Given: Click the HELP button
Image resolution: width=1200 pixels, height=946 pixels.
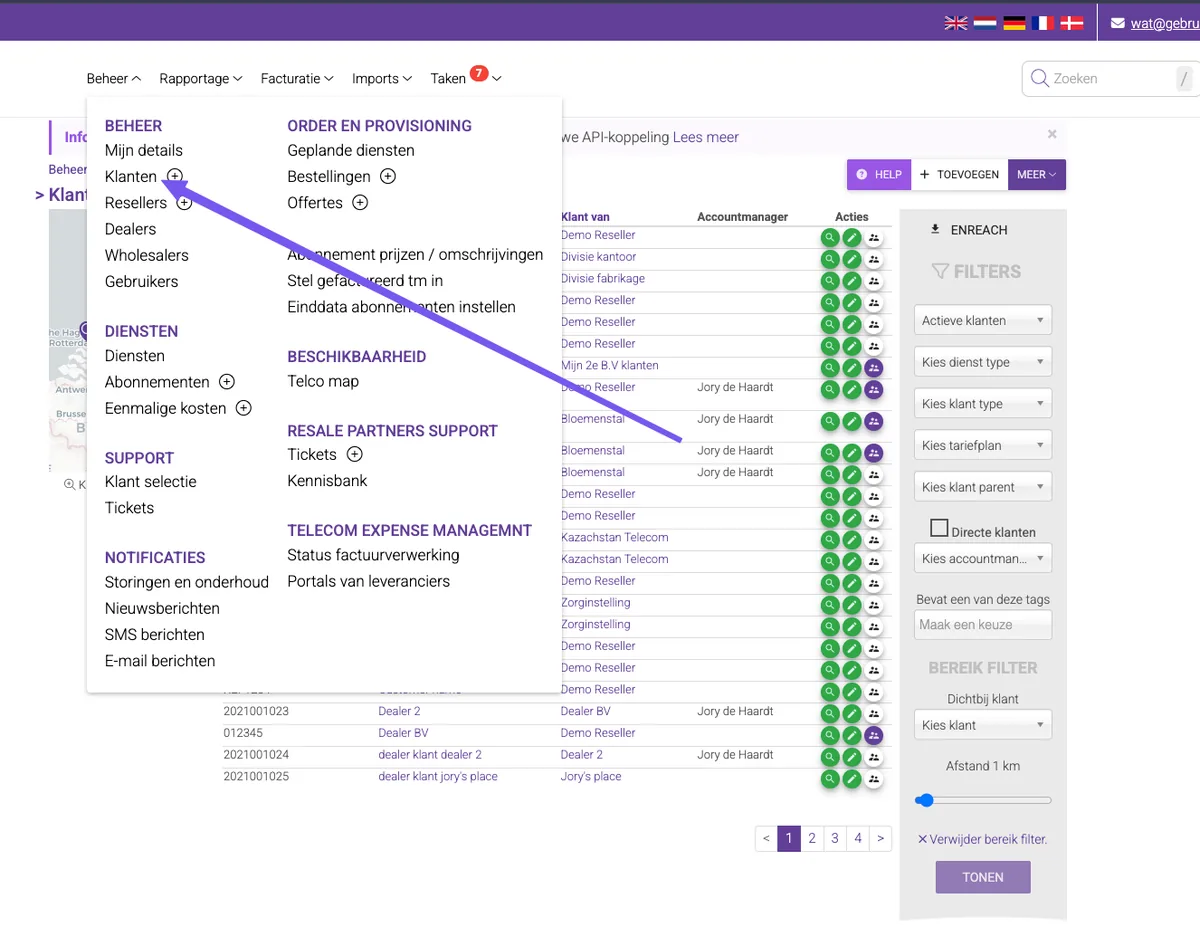Looking at the screenshot, I should (878, 174).
